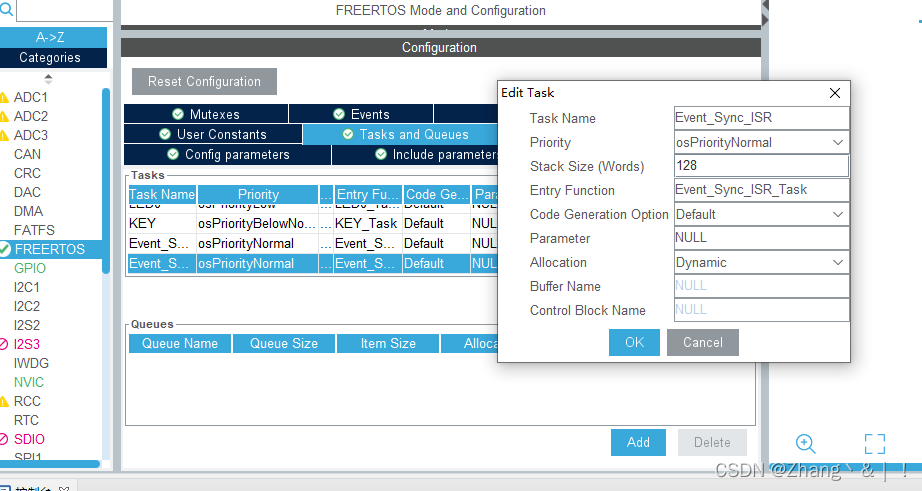Select CAN in categories list
This screenshot has height=491, width=922.
pos(27,155)
